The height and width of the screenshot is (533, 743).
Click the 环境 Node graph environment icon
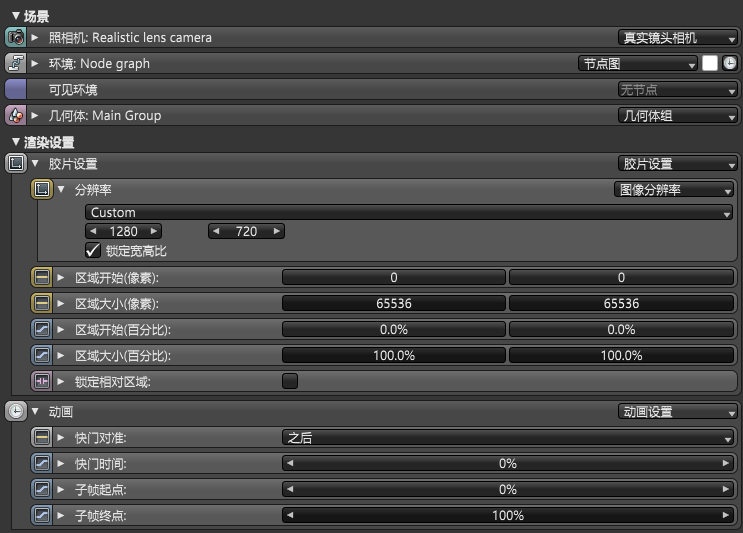pos(15,64)
